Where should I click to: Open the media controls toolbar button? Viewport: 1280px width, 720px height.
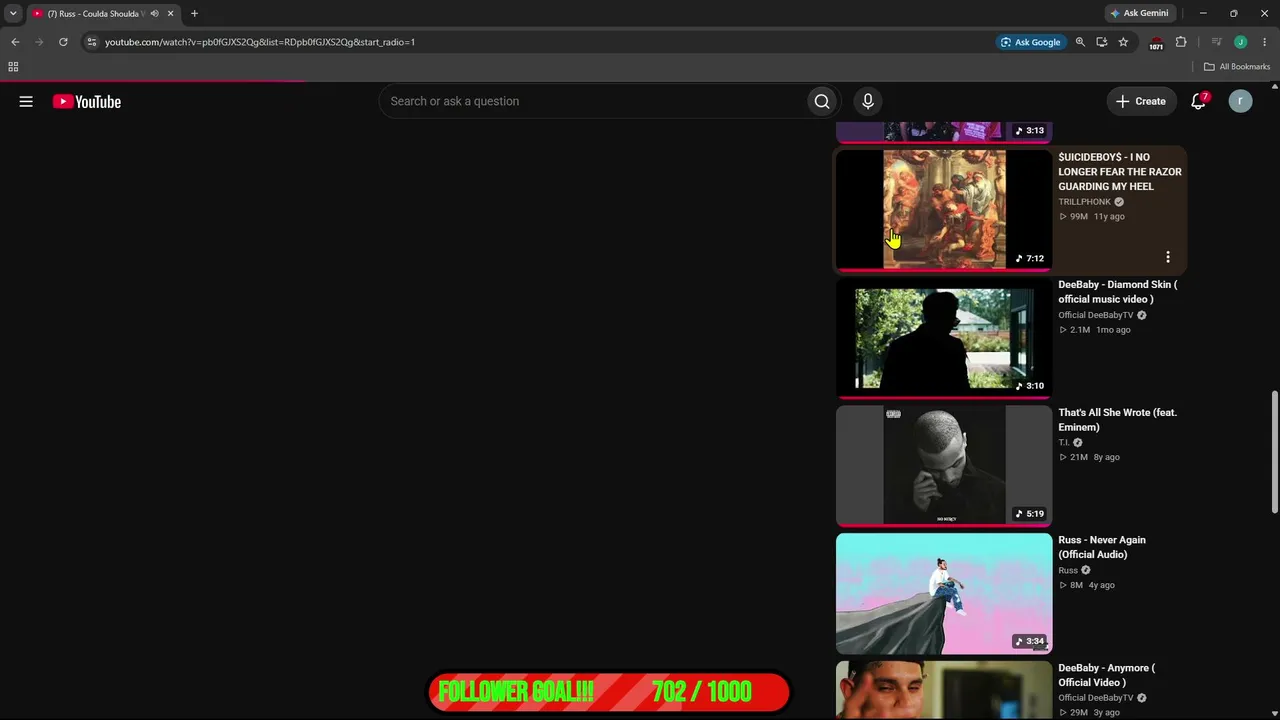1216,42
